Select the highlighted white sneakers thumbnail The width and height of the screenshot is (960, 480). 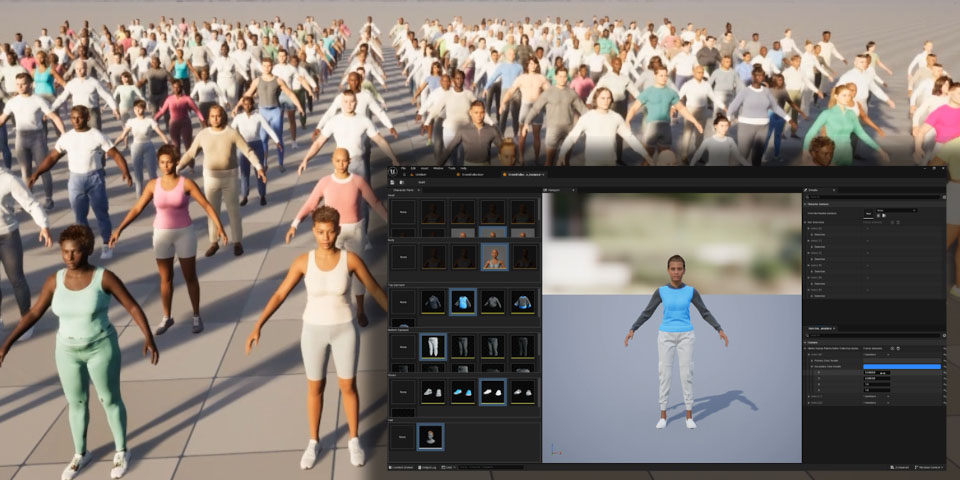pyautogui.click(x=493, y=392)
